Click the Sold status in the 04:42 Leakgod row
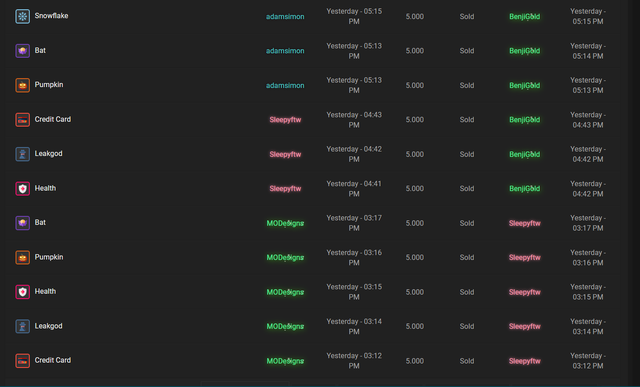The height and width of the screenshot is (387, 640). [x=467, y=154]
